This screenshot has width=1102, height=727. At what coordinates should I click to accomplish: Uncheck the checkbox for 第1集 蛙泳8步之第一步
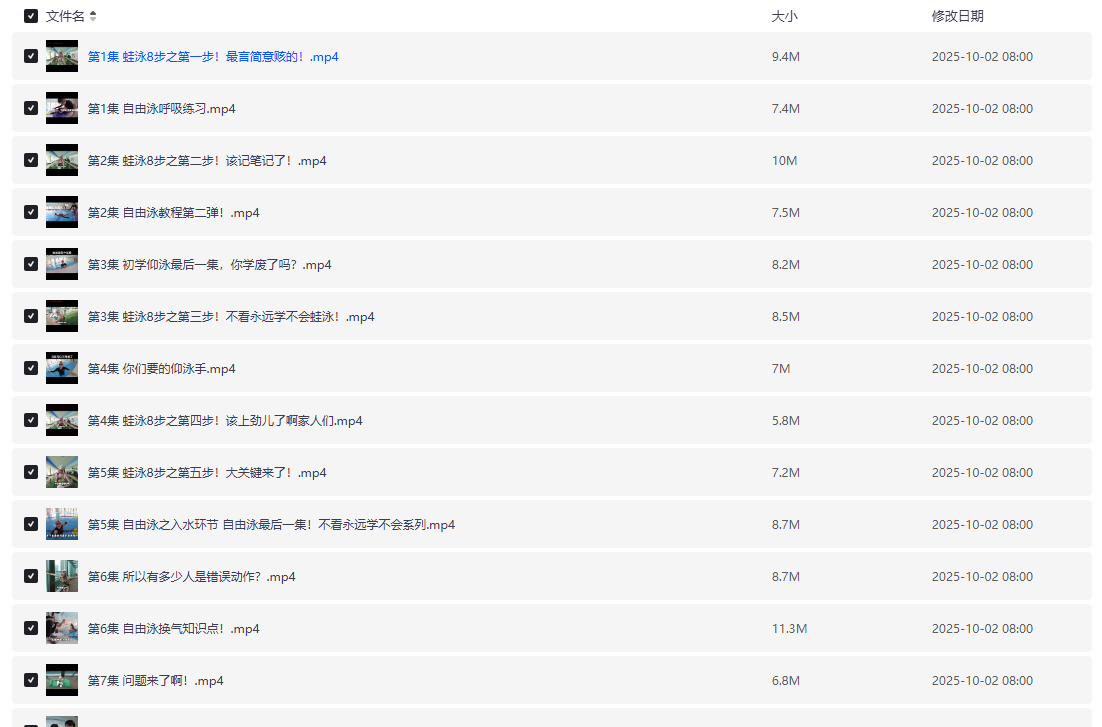[x=31, y=56]
